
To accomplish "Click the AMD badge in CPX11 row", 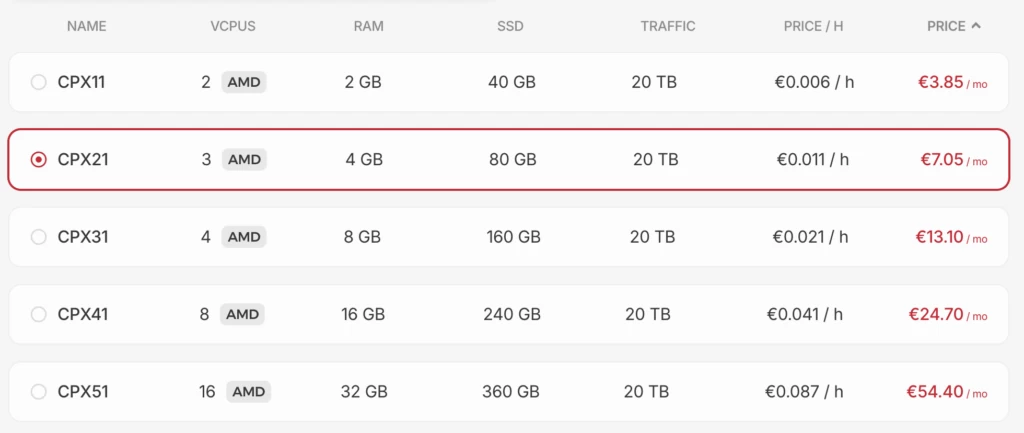I will [244, 82].
